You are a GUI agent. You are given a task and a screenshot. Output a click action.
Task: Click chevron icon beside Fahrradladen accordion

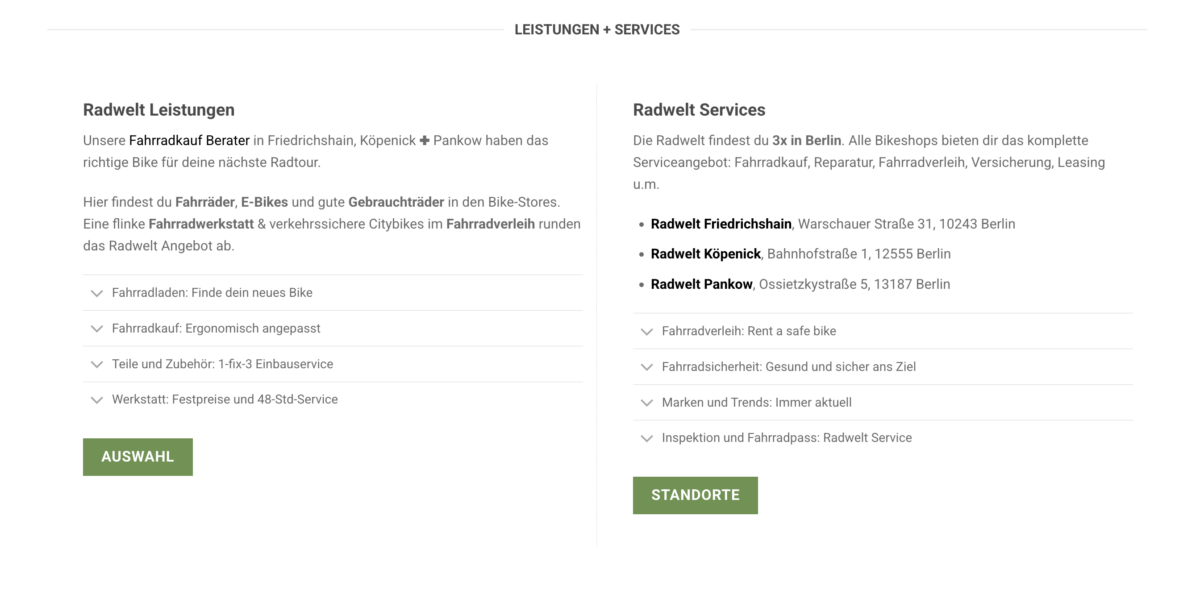tap(97, 293)
